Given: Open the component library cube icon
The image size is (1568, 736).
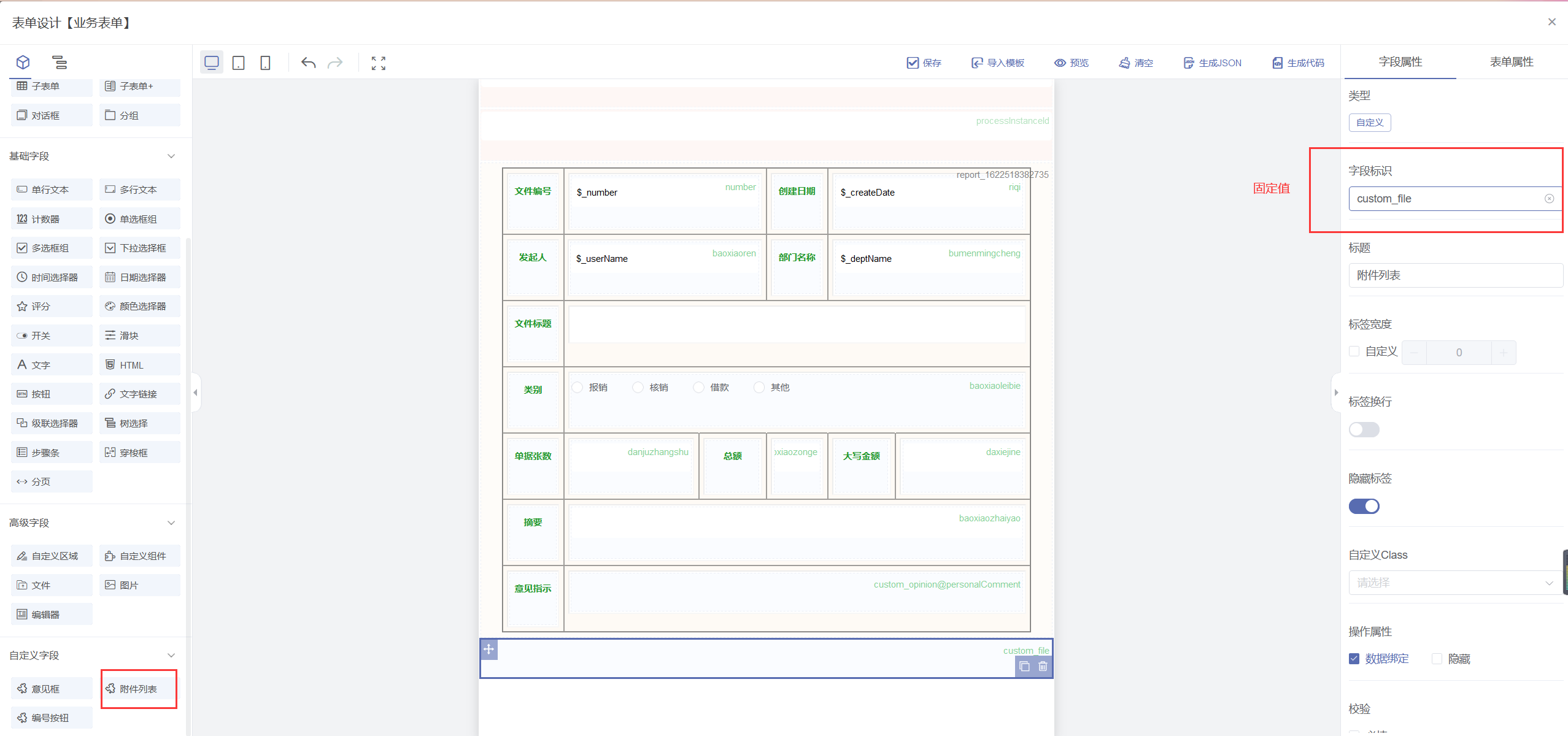Looking at the screenshot, I should 23,62.
